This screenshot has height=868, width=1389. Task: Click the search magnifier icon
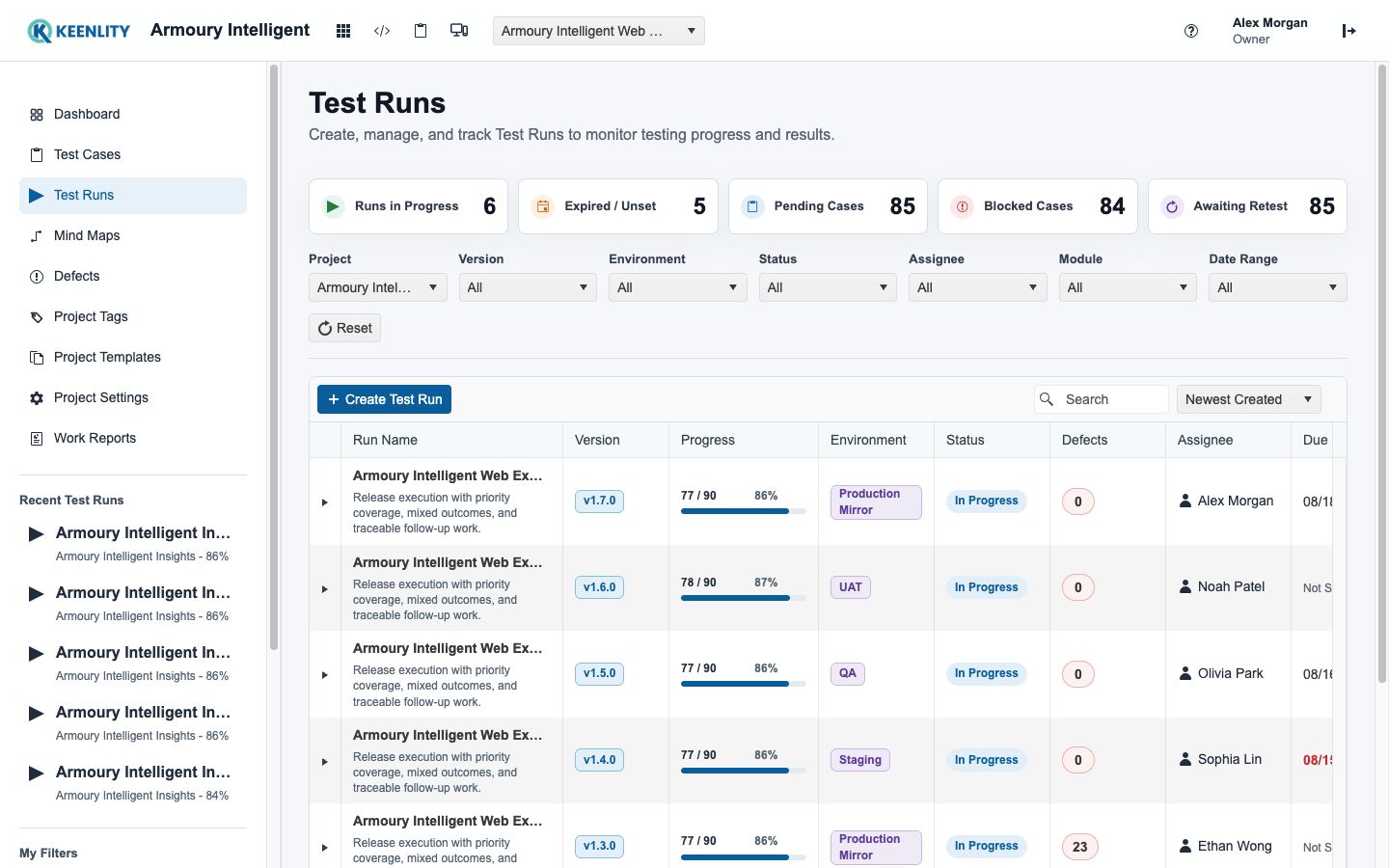click(1047, 399)
